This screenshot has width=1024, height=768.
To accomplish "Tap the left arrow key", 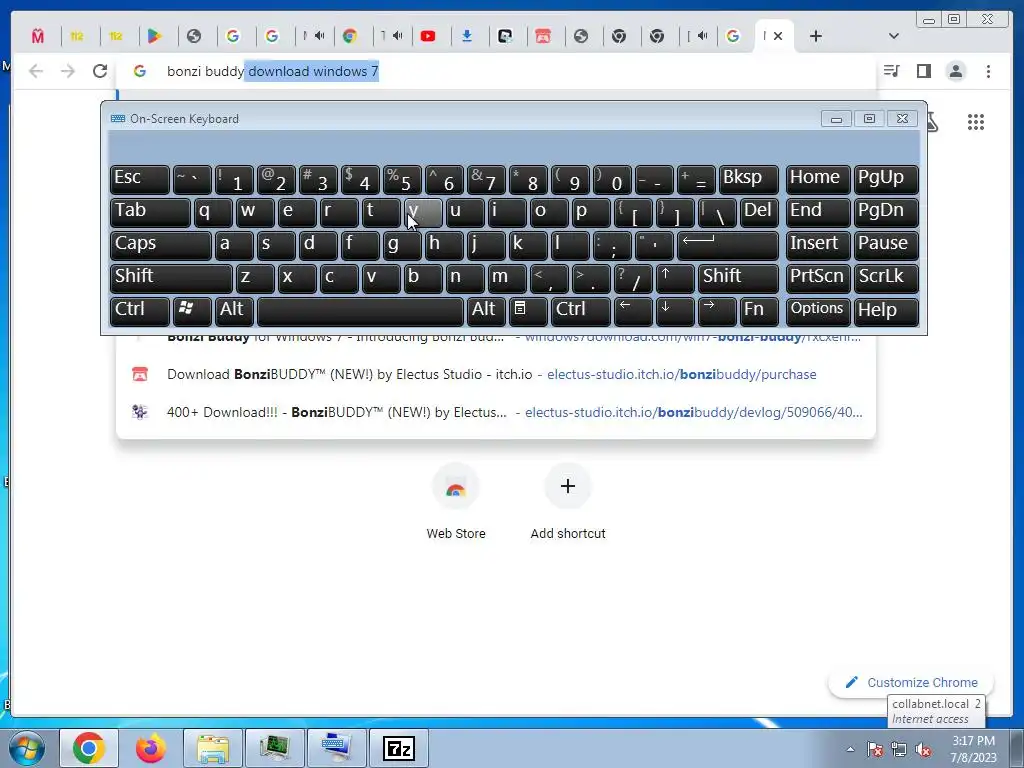I will coord(633,311).
